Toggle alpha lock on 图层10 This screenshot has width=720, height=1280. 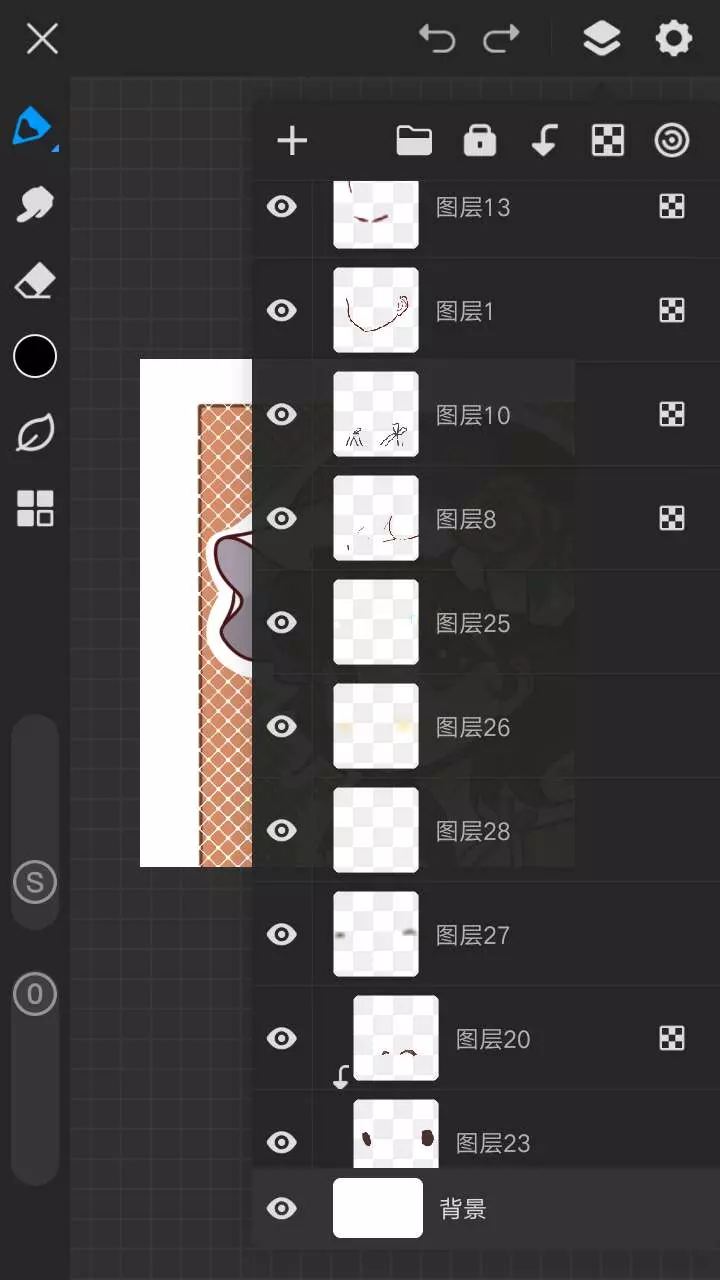coord(672,414)
